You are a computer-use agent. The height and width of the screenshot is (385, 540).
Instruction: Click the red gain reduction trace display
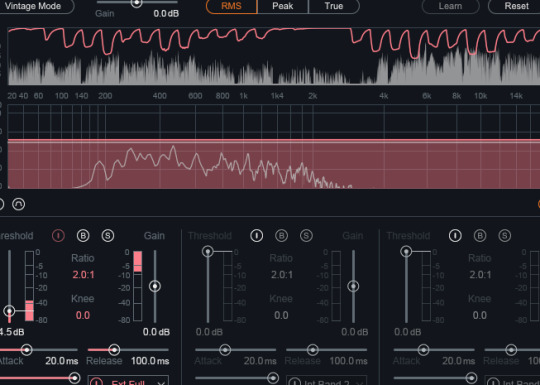pos(274,56)
